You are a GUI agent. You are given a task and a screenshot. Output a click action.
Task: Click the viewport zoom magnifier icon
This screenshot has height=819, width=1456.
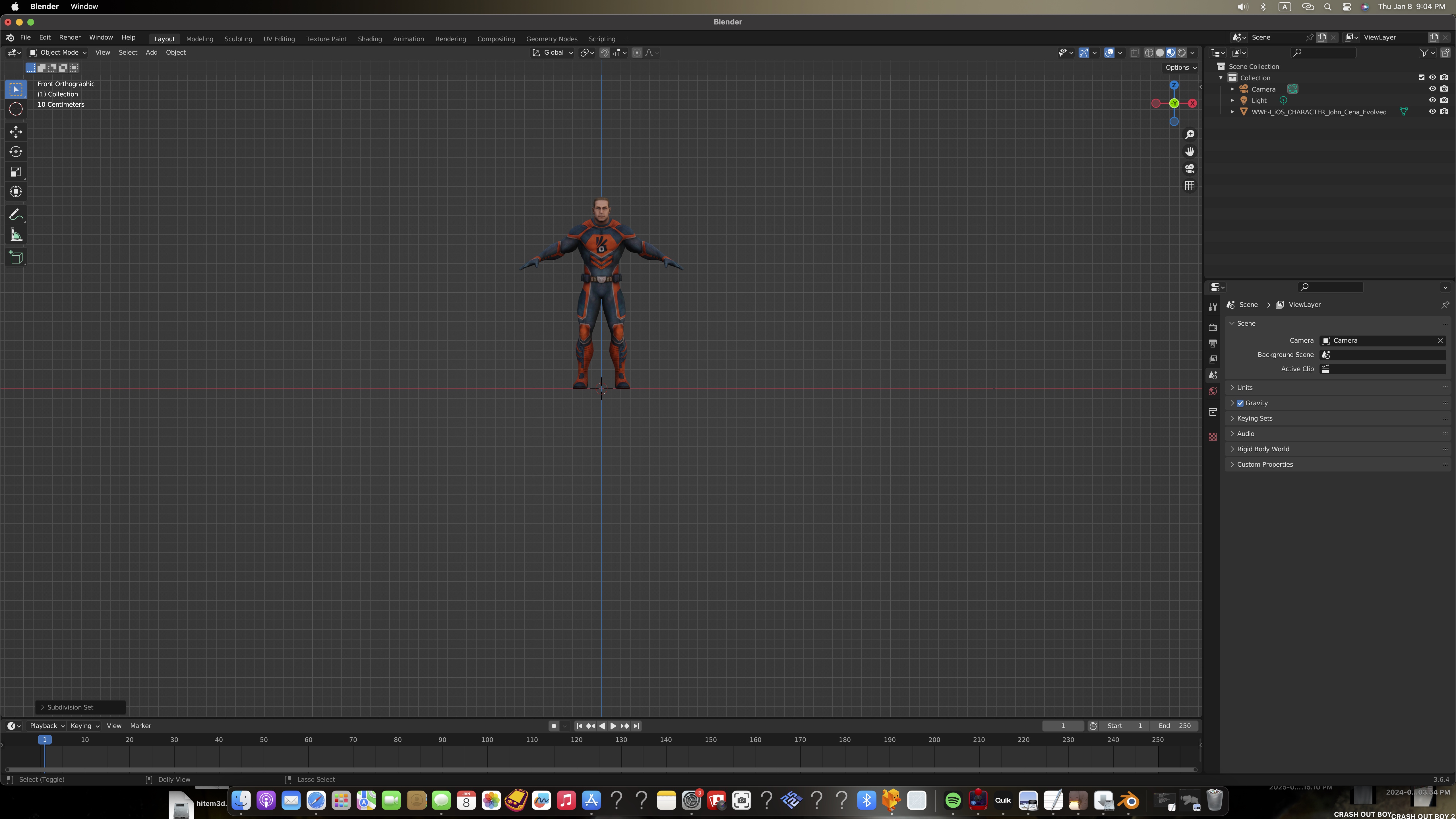[1190, 135]
